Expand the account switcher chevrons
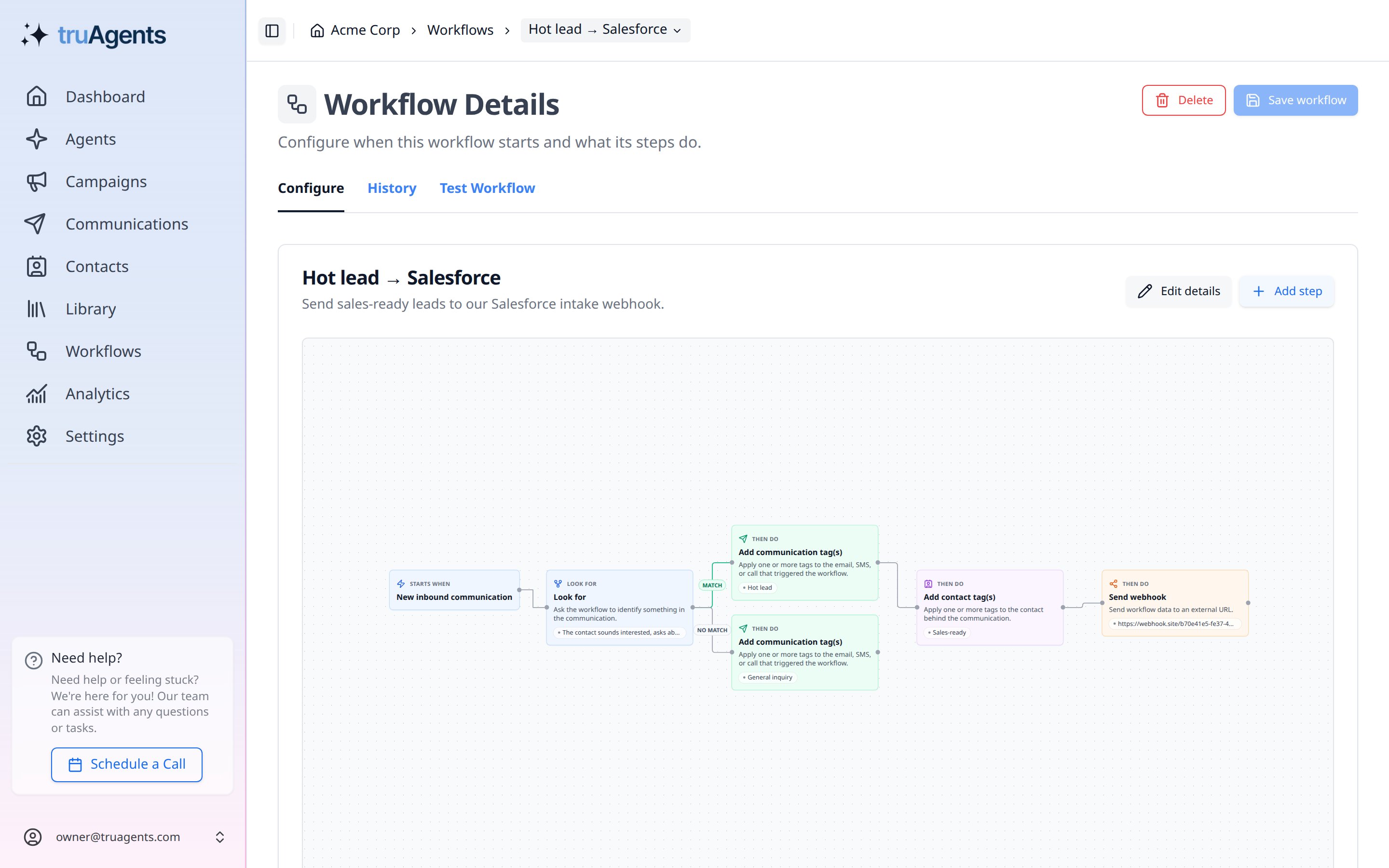 click(220, 837)
